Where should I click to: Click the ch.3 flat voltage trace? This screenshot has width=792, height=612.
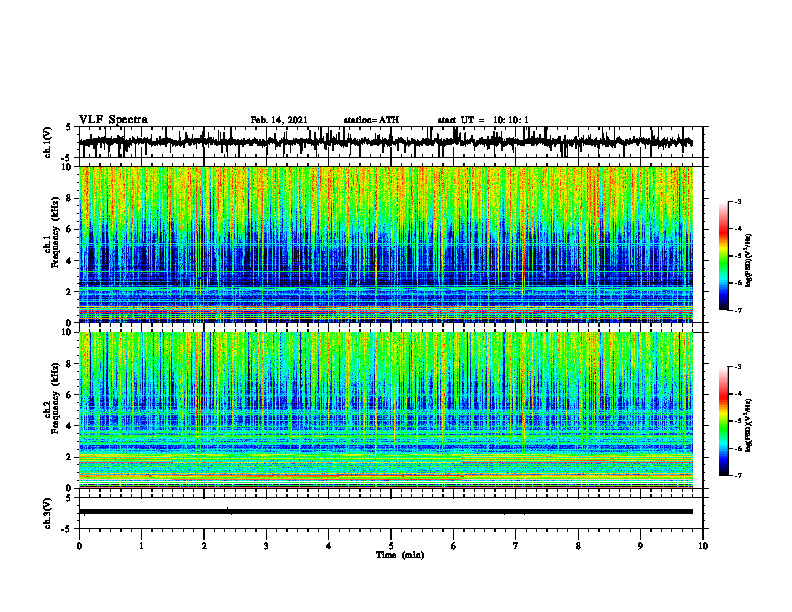(386, 512)
